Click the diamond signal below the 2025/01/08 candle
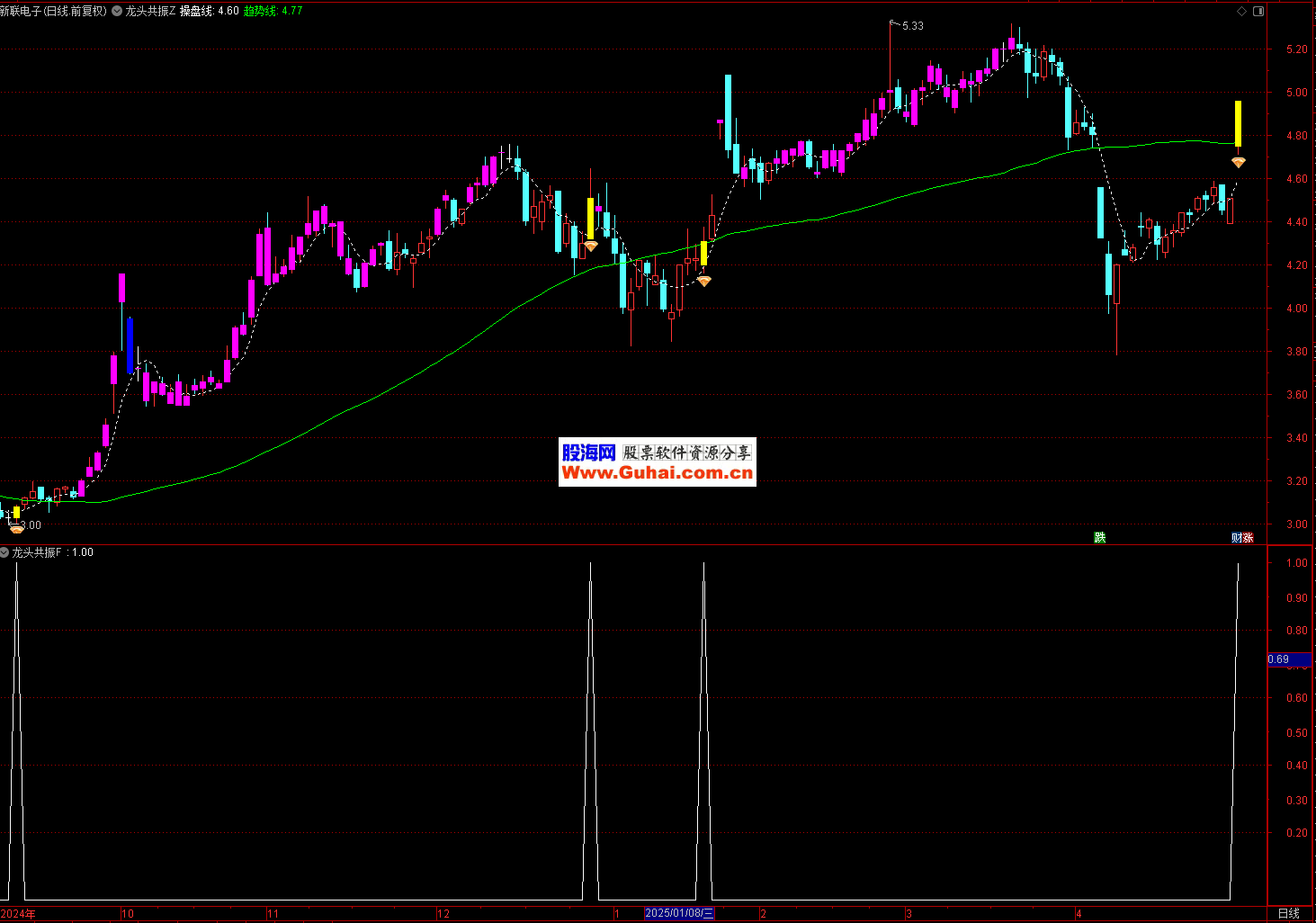The height and width of the screenshot is (923, 1316). [x=704, y=282]
